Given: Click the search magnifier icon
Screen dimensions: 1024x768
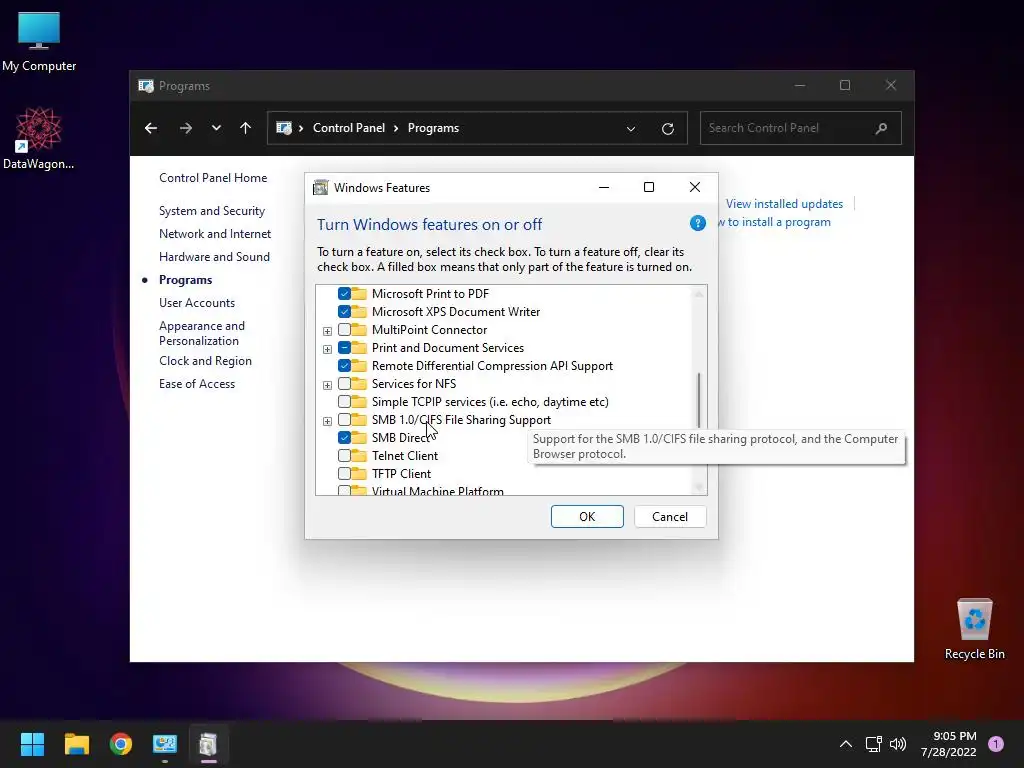Looking at the screenshot, I should tap(881, 128).
